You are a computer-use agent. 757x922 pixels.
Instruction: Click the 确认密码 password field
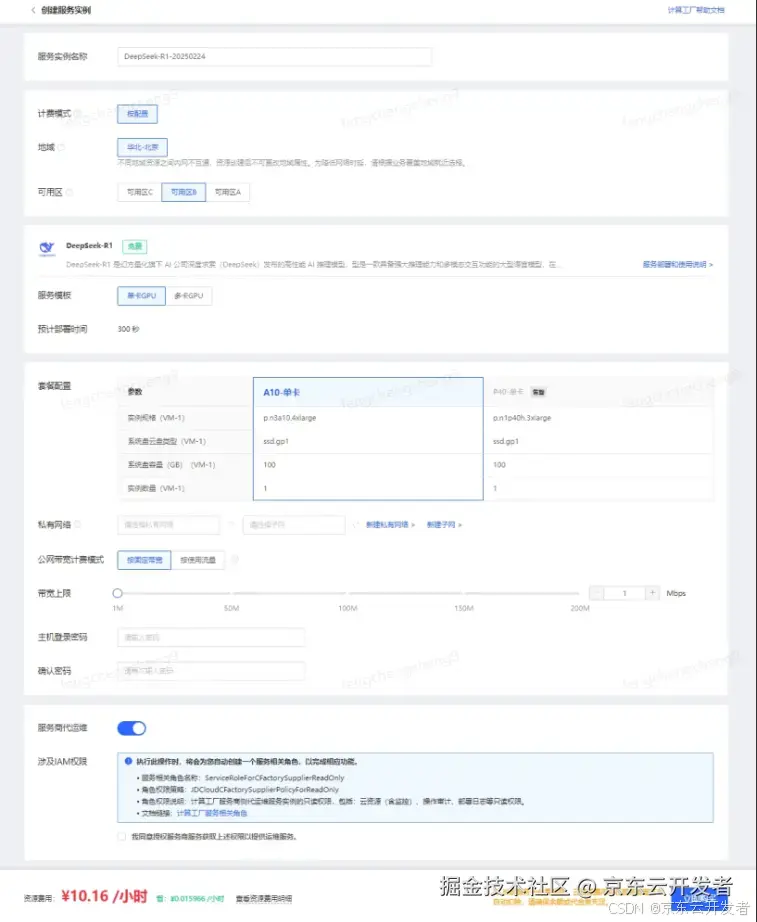[211, 671]
